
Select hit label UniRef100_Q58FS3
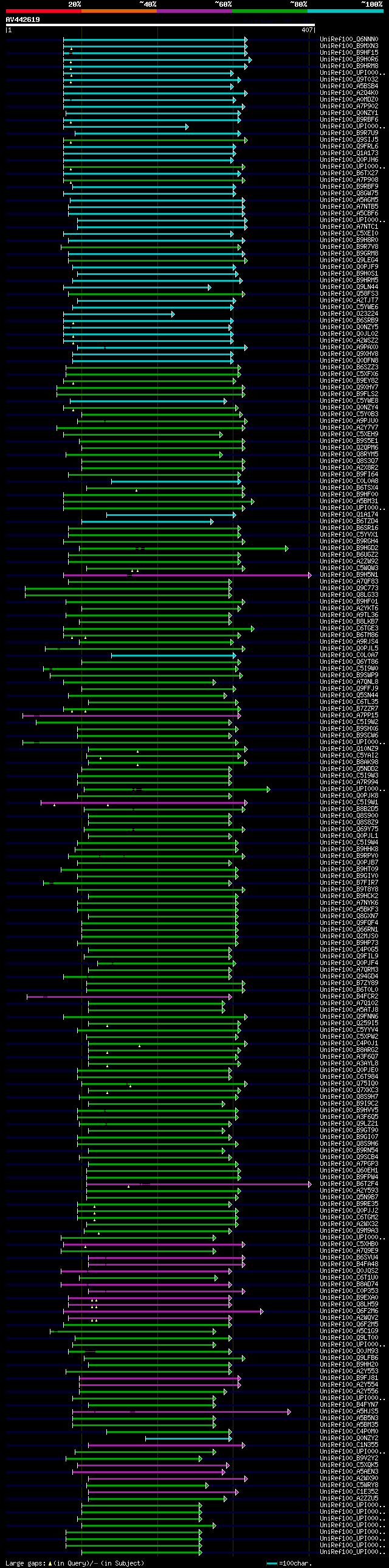(x=349, y=294)
